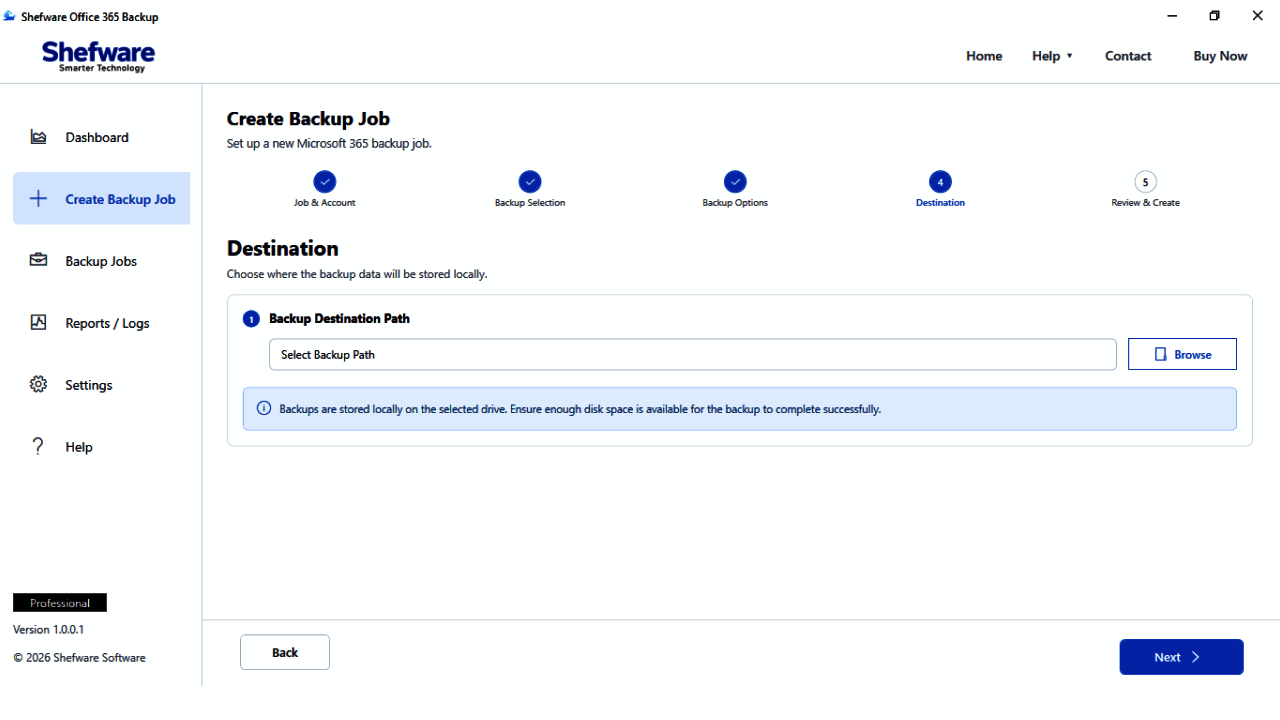Open the Dashboard chart icon
The height and width of the screenshot is (720, 1280).
[x=38, y=137]
